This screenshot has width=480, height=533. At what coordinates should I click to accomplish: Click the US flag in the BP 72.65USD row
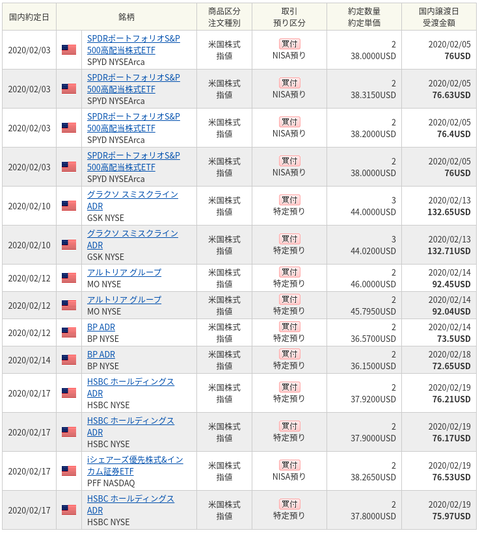[x=69, y=360]
